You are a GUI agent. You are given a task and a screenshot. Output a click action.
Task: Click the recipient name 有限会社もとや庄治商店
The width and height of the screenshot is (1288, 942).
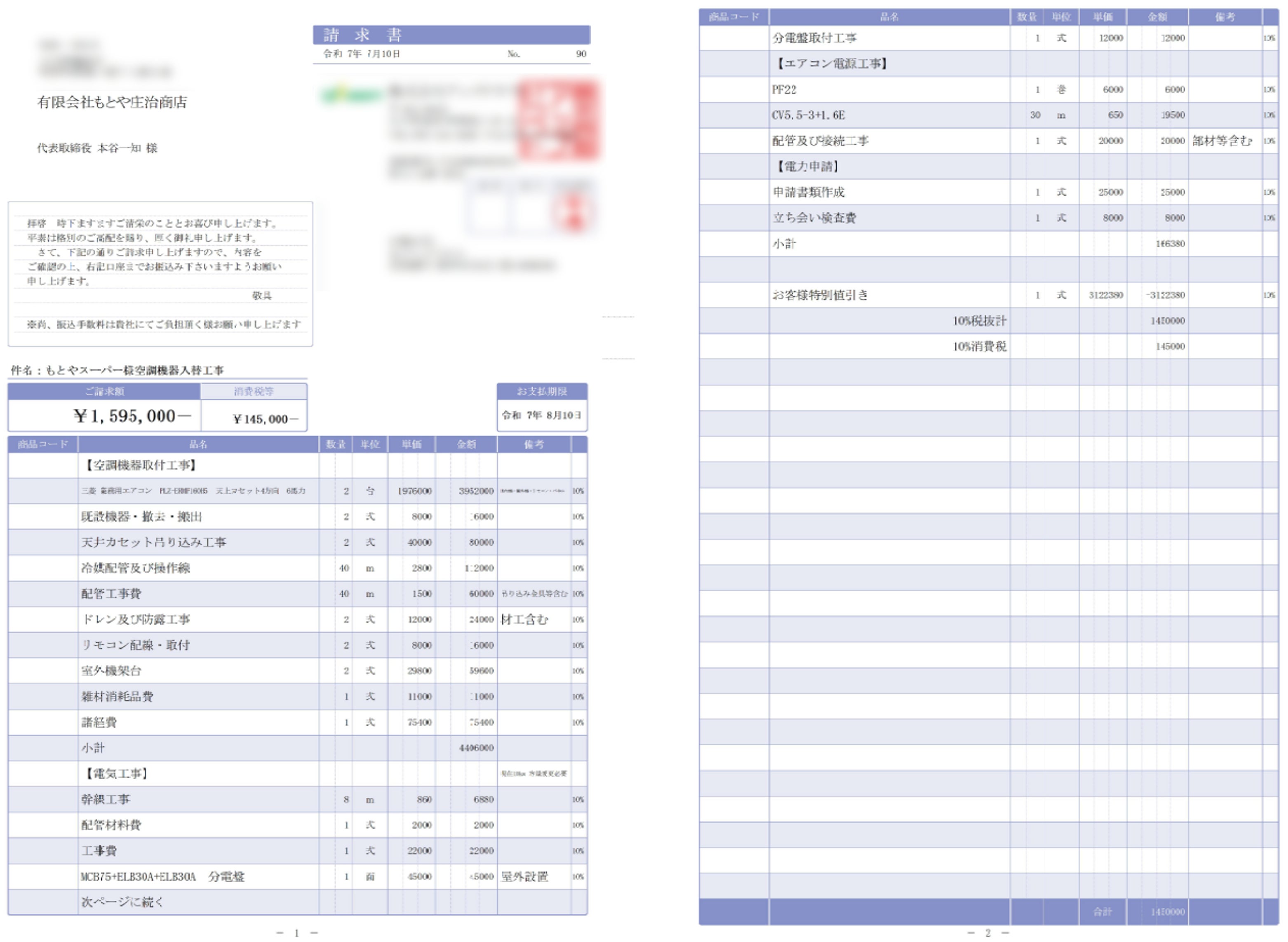[112, 102]
